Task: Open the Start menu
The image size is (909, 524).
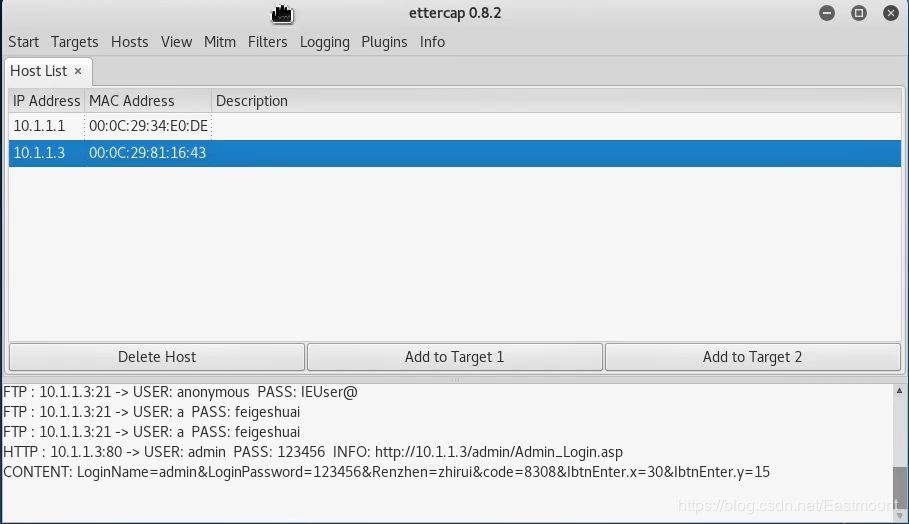Action: pyautogui.click(x=24, y=42)
